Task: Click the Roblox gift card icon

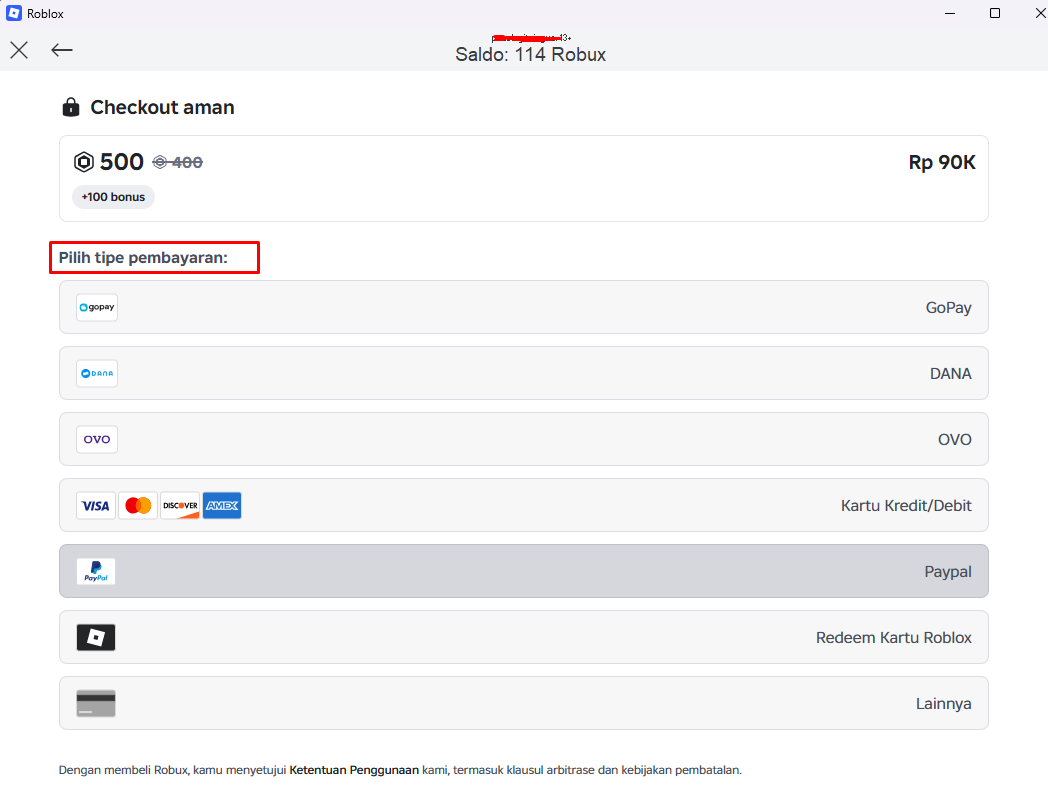Action: [96, 638]
